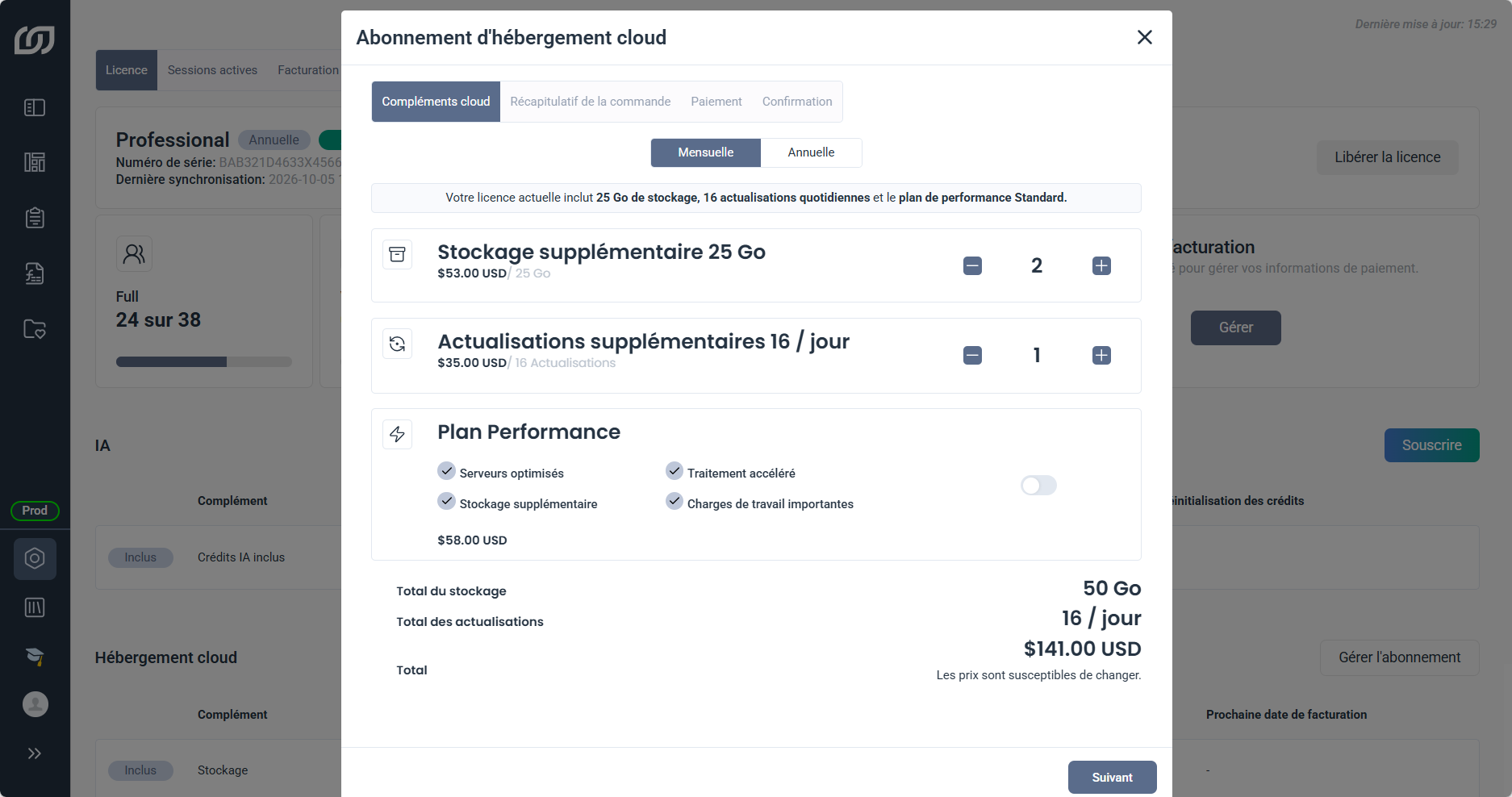1512x797 pixels.
Task: Open the Compléments cloud step tab
Action: [x=436, y=102]
